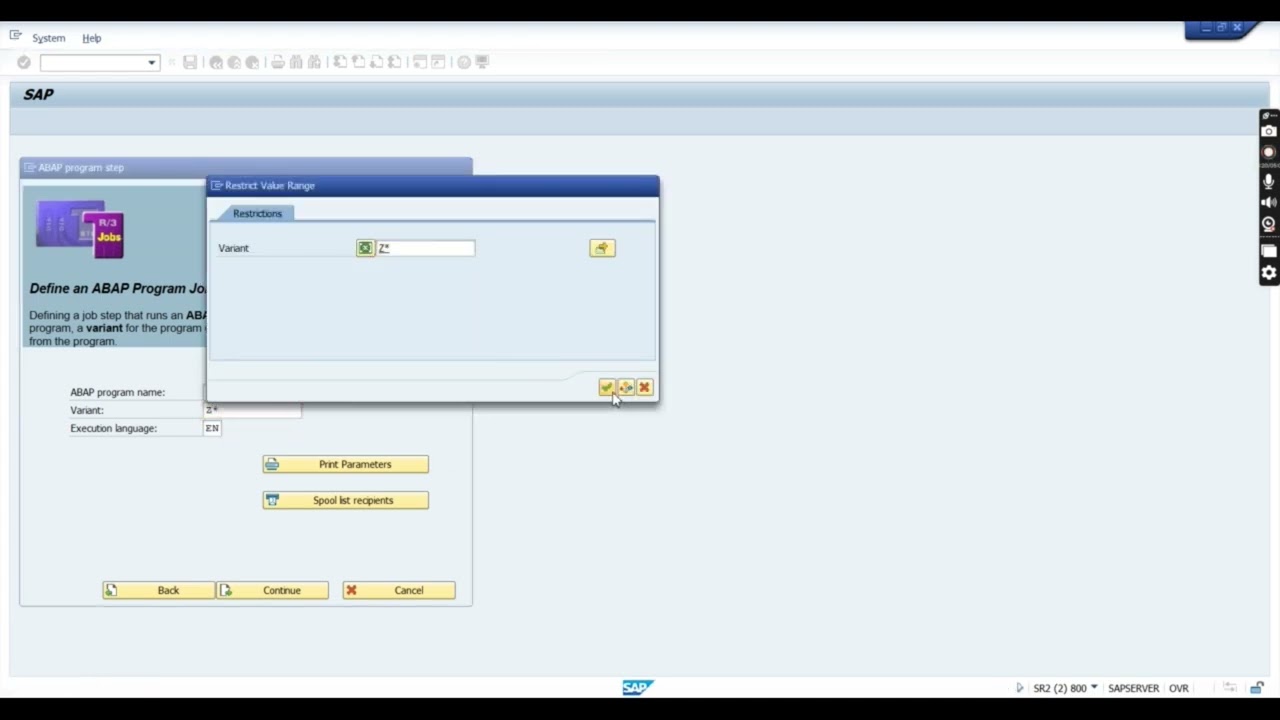The height and width of the screenshot is (720, 1280).
Task: Click the Next Page toolbar icon
Action: (x=376, y=62)
